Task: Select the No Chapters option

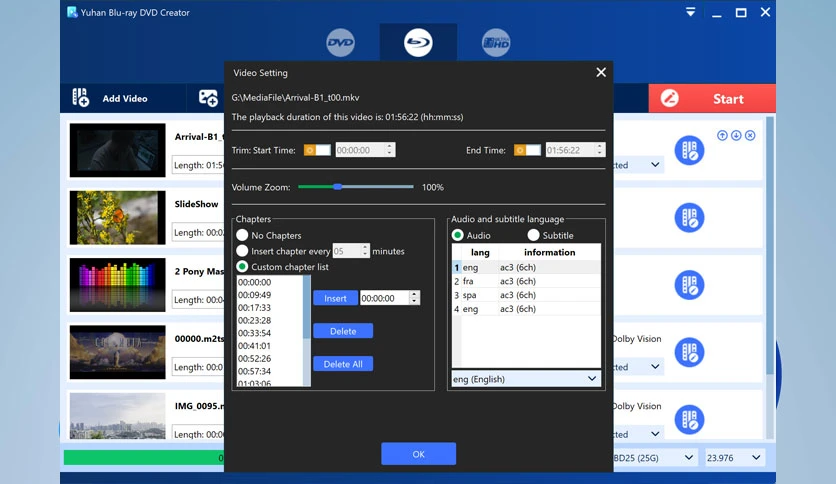Action: click(x=242, y=235)
